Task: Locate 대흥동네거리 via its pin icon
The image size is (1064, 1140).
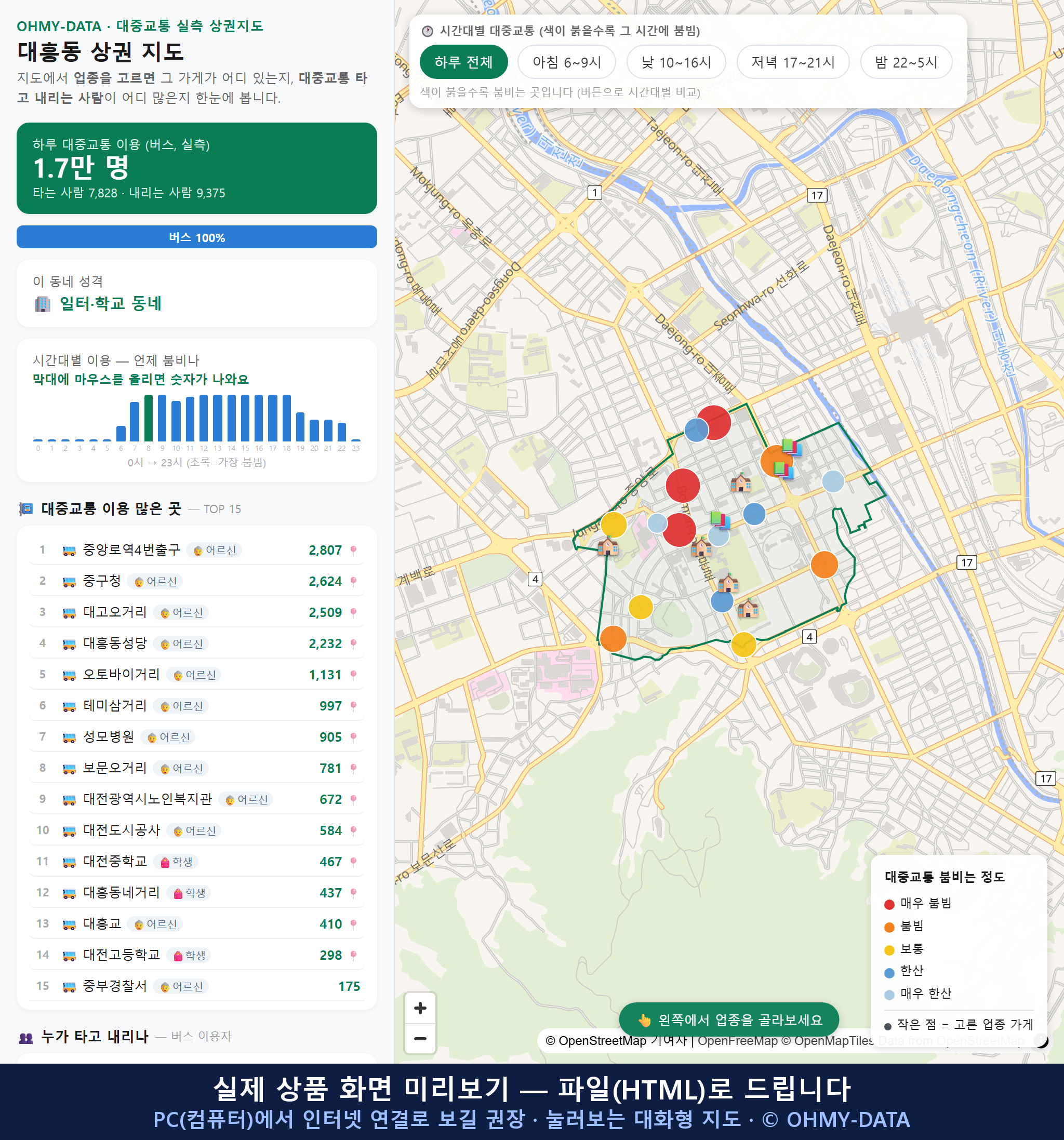Action: (353, 893)
